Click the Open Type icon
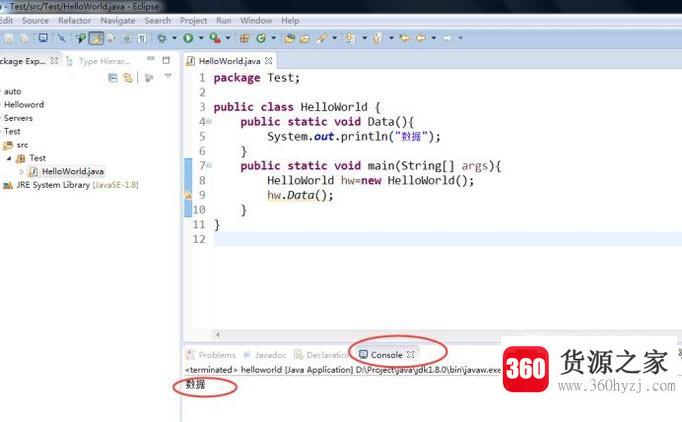This screenshot has width=682, height=422. (x=289, y=39)
